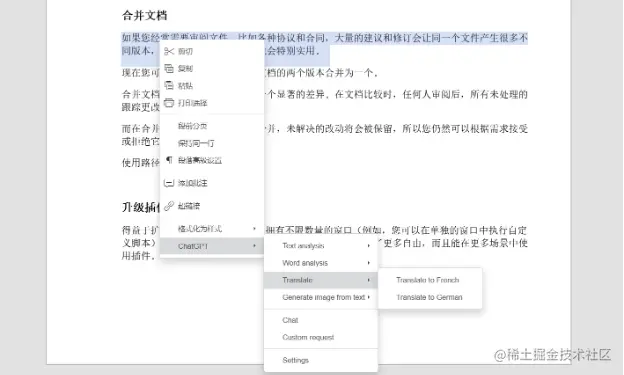
Task: Choose 超链接 entry
Action: [x=212, y=206]
